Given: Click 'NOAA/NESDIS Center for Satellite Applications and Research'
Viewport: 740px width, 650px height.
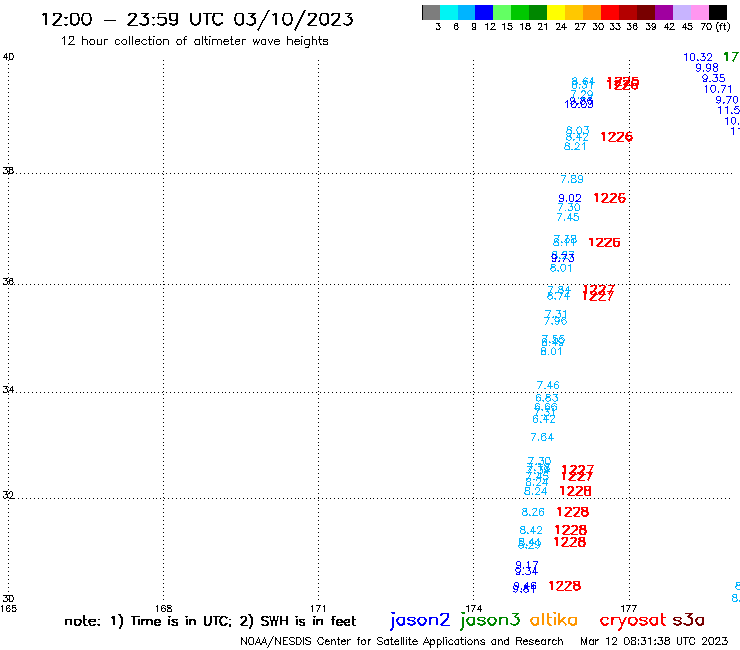Looking at the screenshot, I should coord(402,641).
